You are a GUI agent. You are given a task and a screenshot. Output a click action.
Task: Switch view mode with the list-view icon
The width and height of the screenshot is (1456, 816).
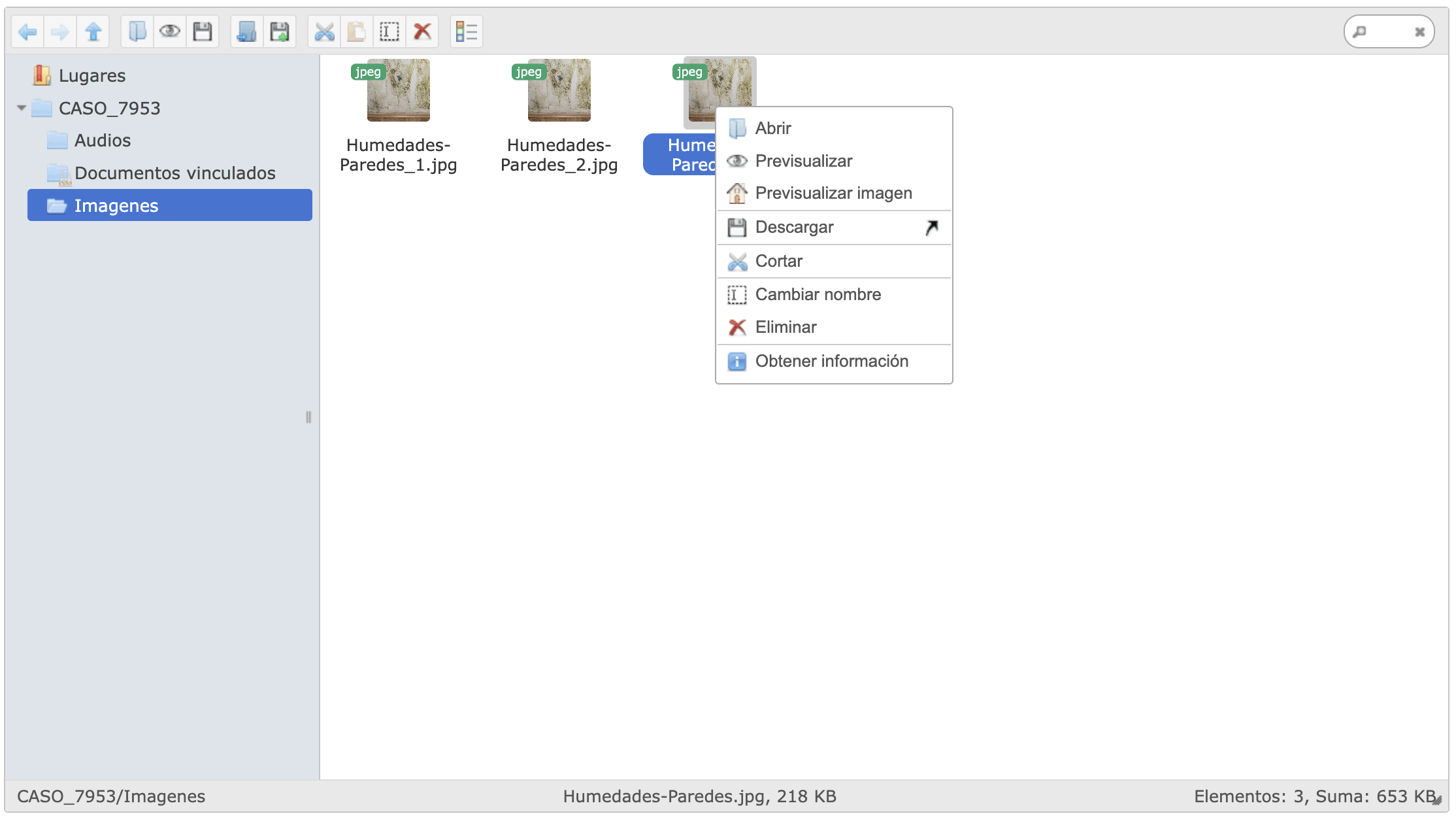pyautogui.click(x=467, y=31)
